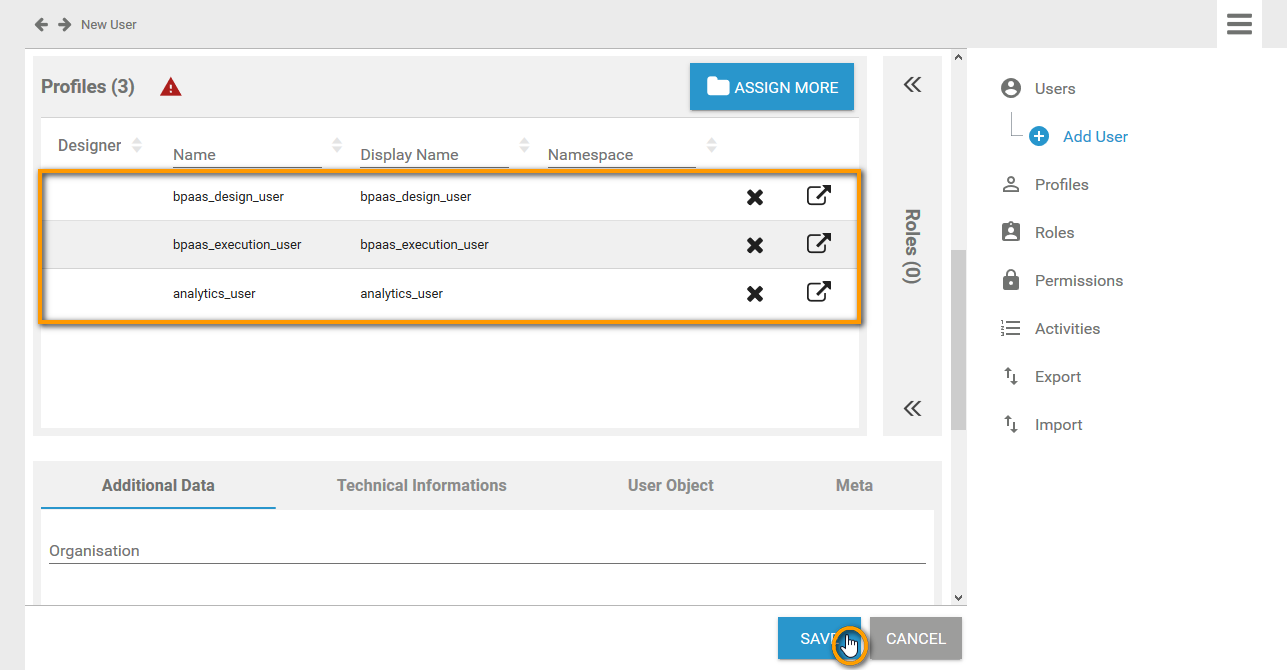This screenshot has width=1287, height=670.
Task: Remove the analytics_user profile with X icon
Action: coord(755,293)
